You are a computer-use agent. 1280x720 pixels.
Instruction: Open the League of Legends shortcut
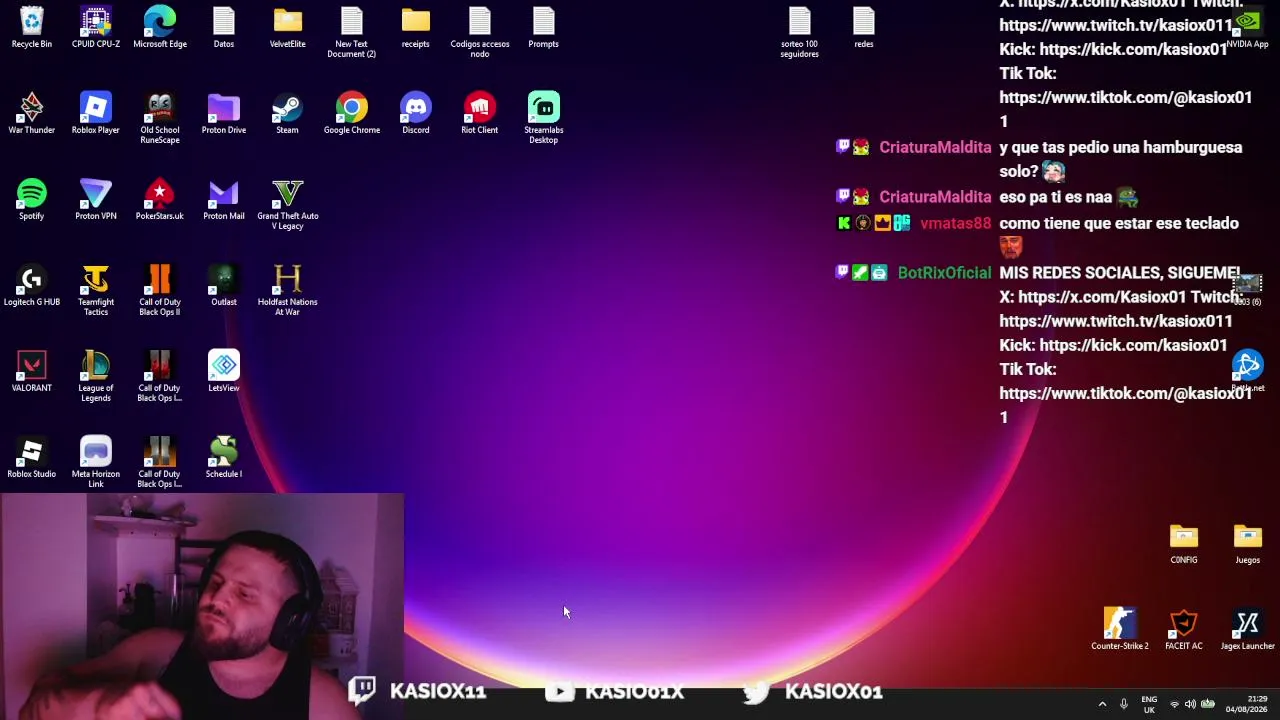pyautogui.click(x=96, y=376)
